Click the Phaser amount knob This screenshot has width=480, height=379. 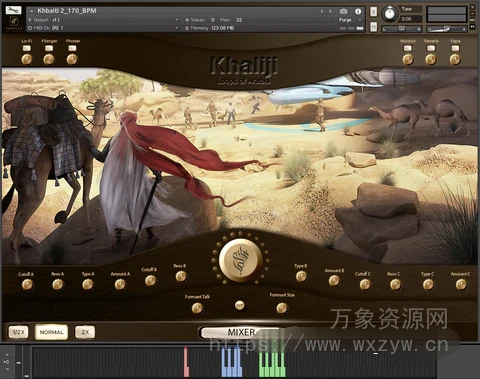tap(72, 59)
